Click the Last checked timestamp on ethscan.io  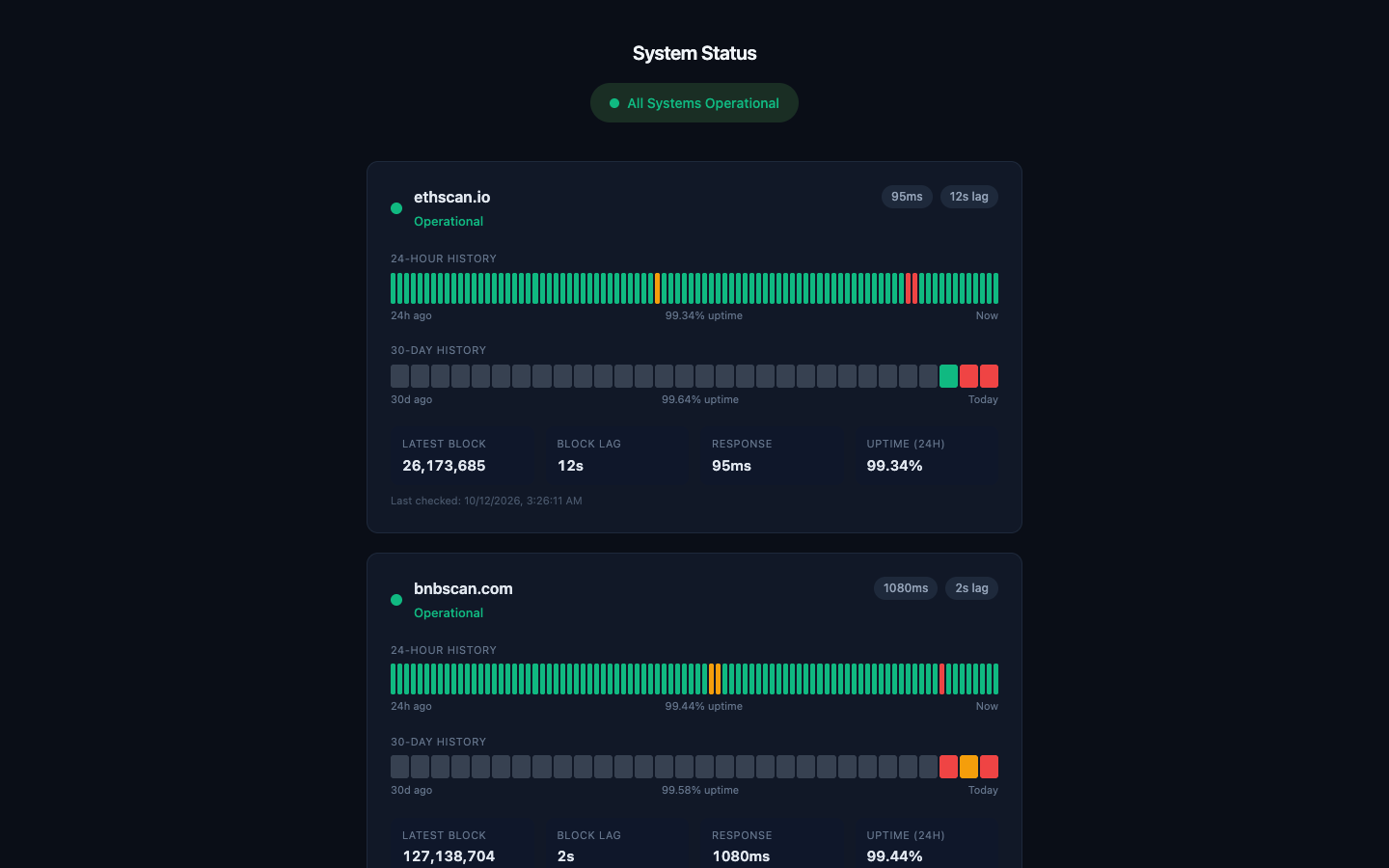click(486, 501)
